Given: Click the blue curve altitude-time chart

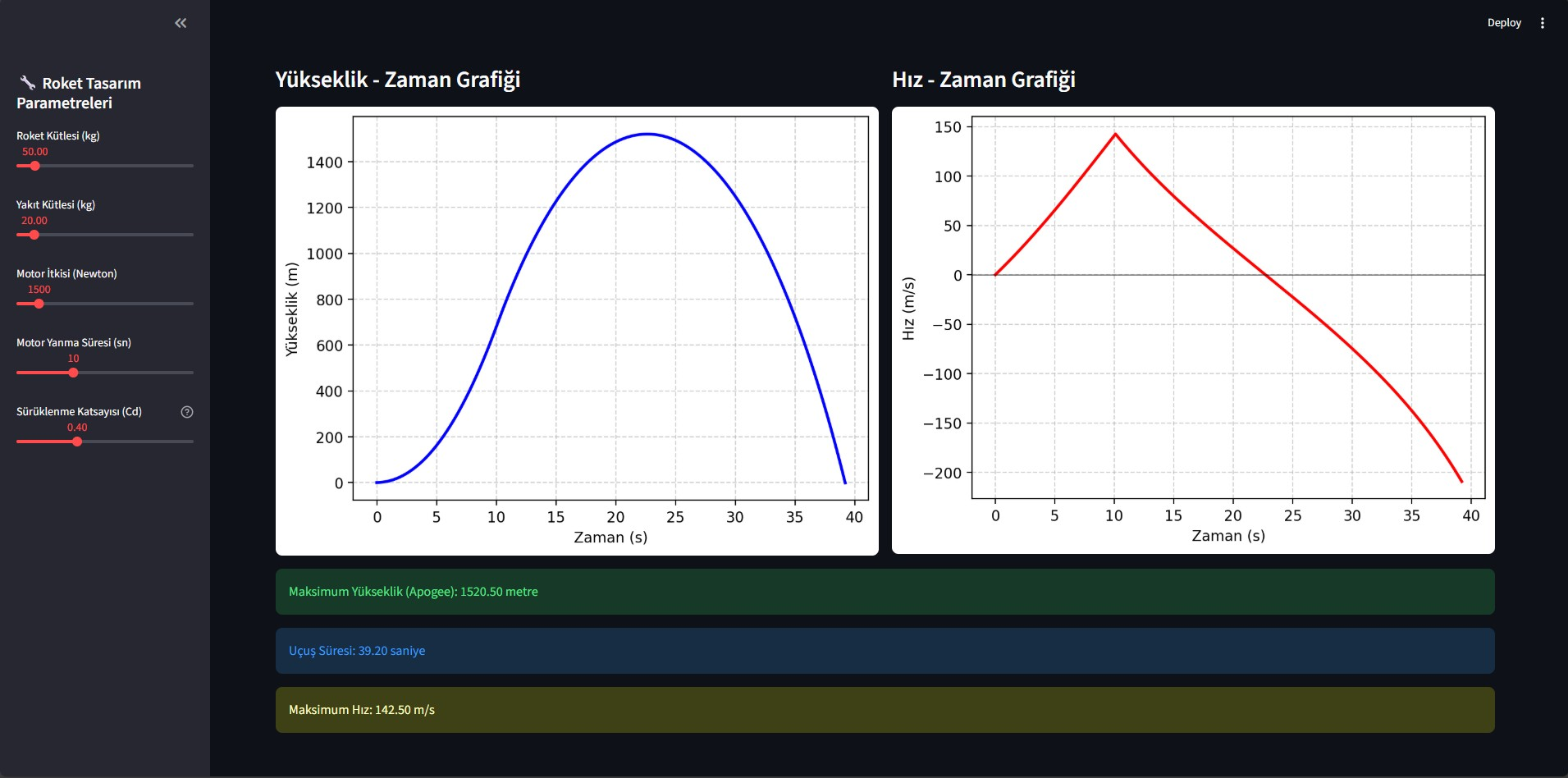Looking at the screenshot, I should [577, 331].
